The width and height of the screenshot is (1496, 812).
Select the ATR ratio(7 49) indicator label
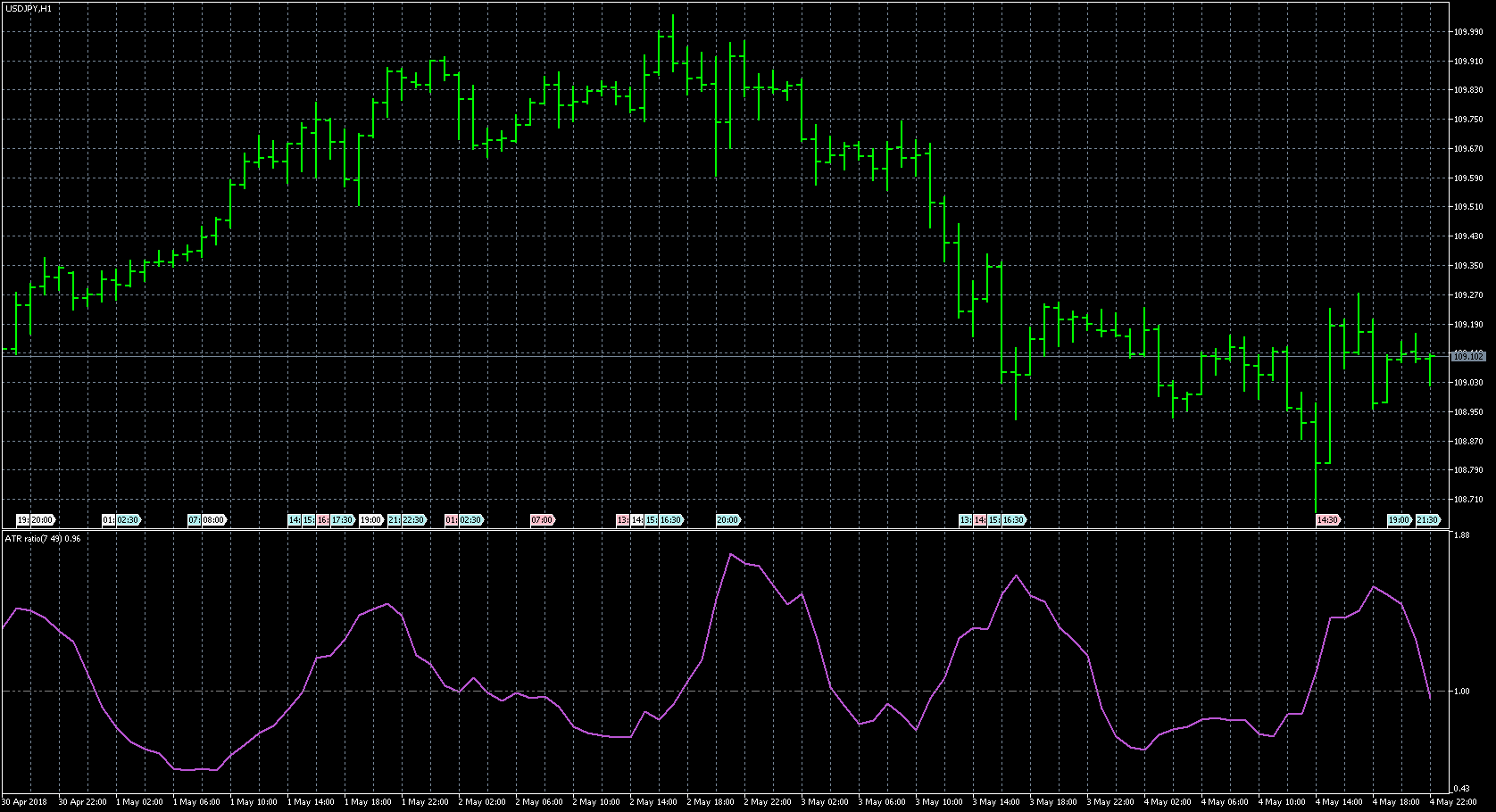(43, 539)
